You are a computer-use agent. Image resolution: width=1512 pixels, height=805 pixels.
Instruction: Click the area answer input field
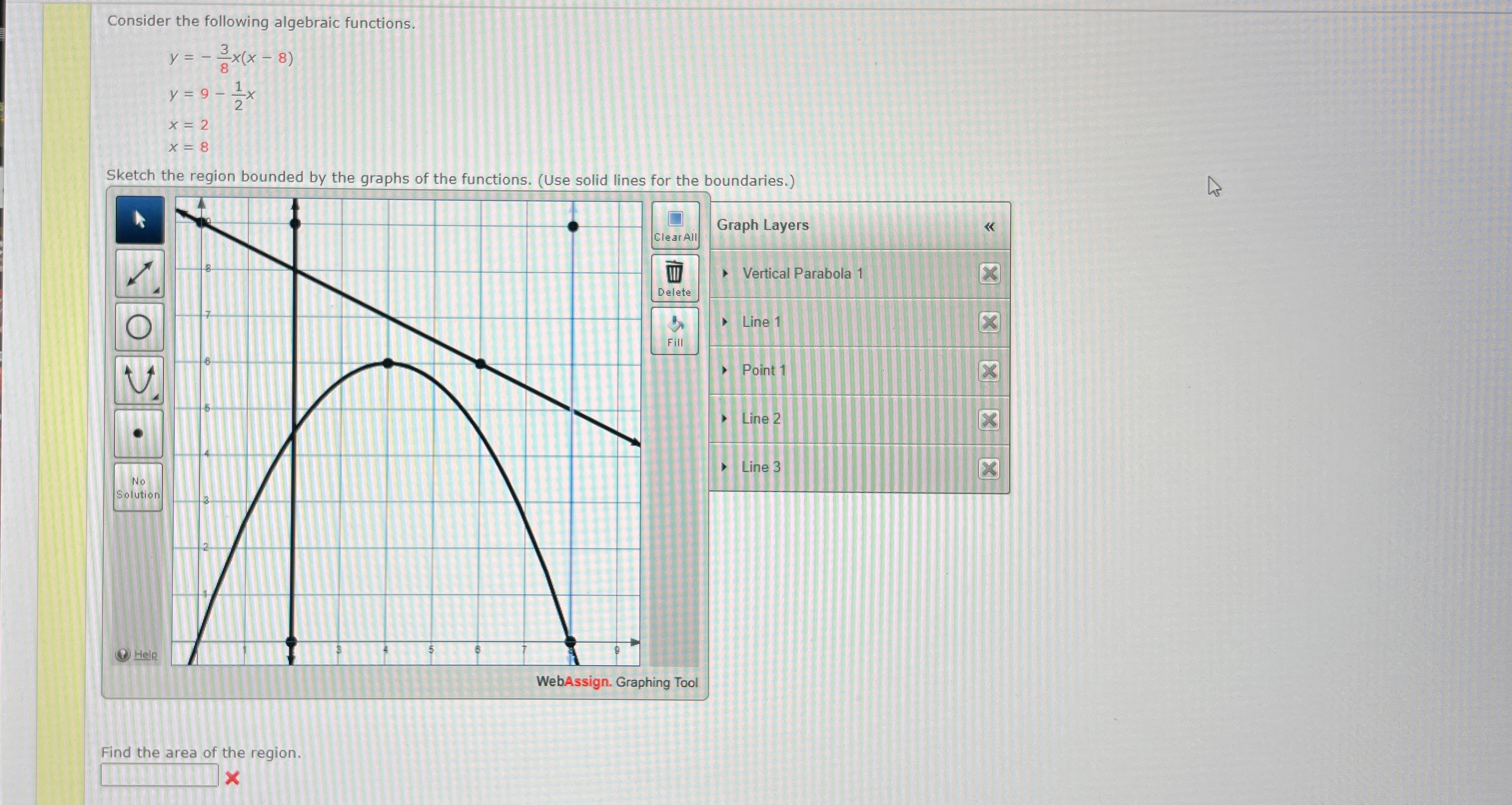[x=160, y=775]
